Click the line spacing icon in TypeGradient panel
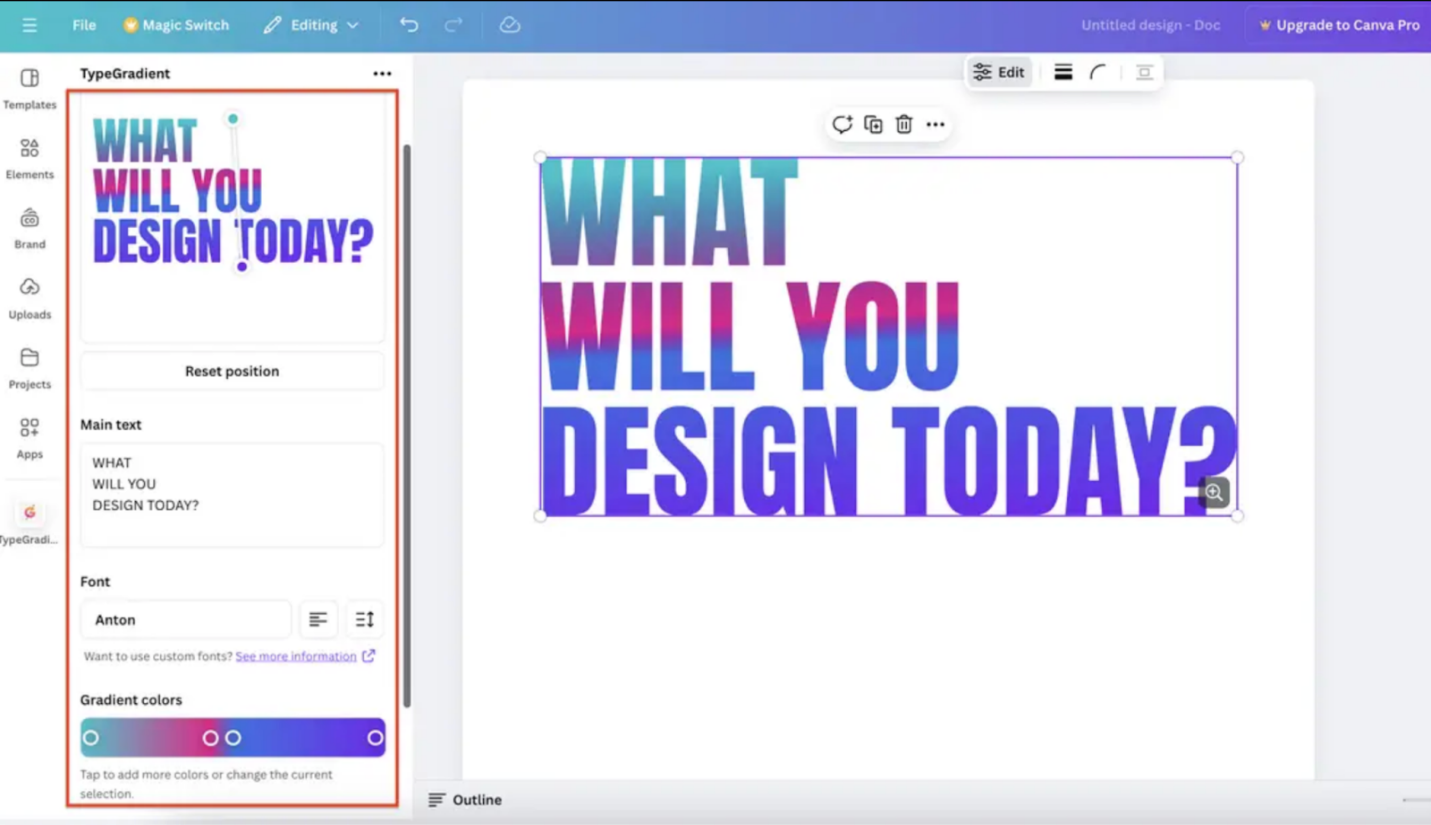The height and width of the screenshot is (825, 1431). click(364, 619)
